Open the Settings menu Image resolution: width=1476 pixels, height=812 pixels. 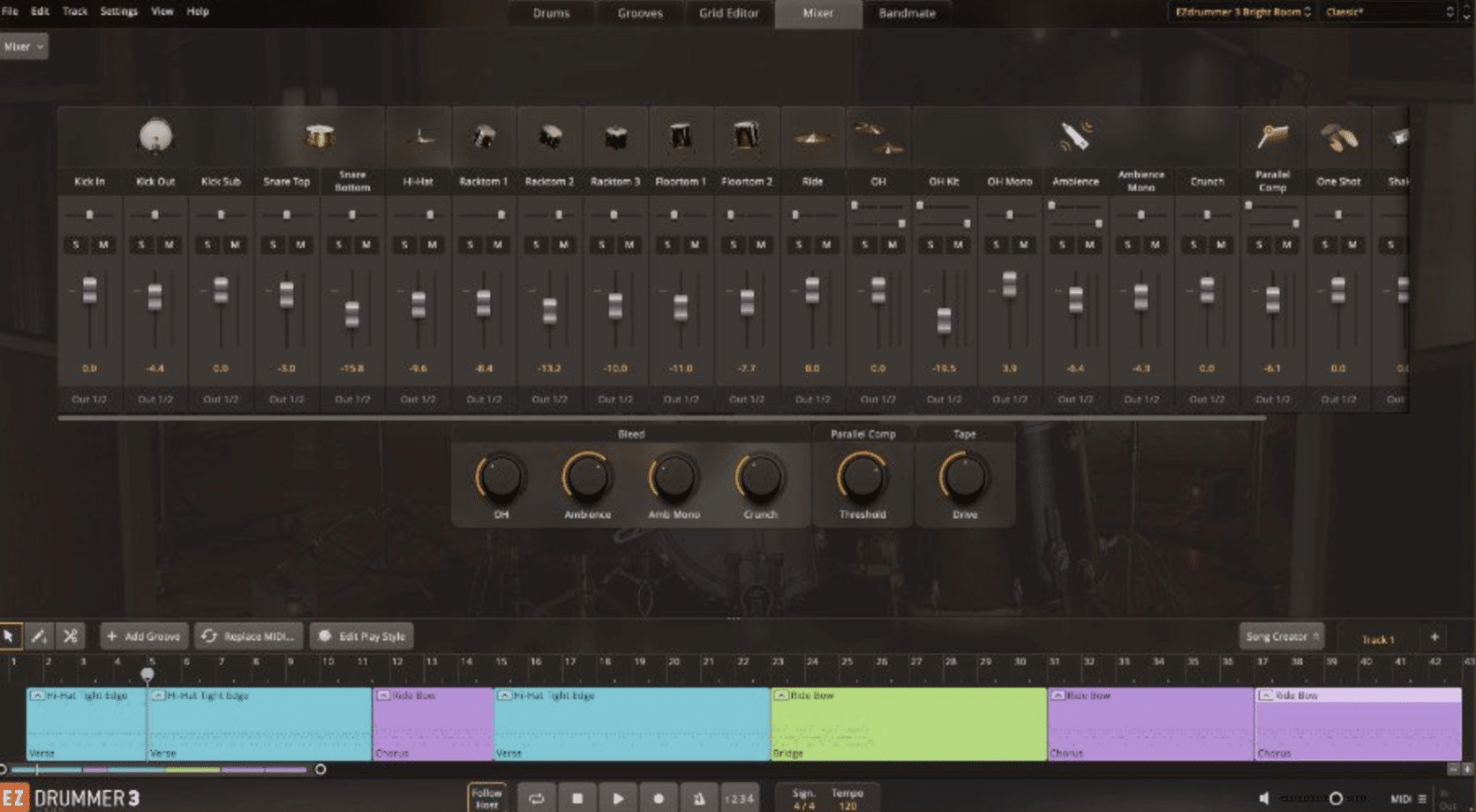pos(118,11)
